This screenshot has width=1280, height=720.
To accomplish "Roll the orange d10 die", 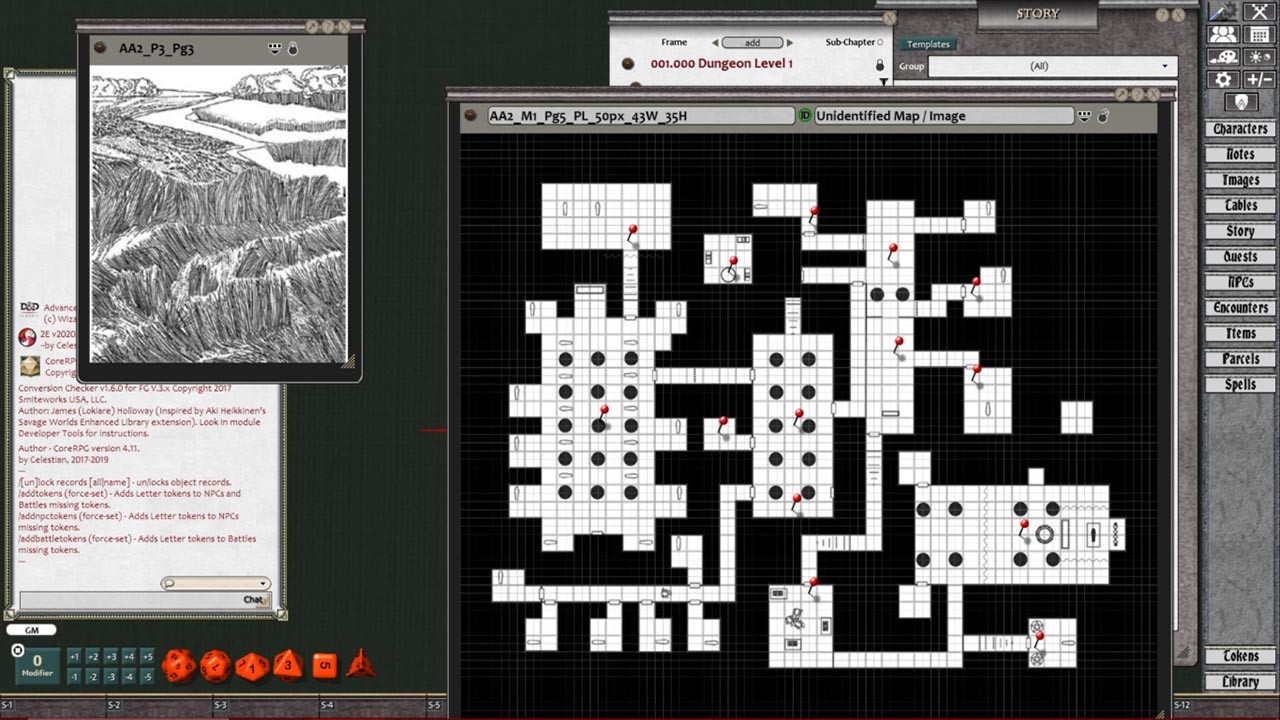I will point(252,665).
